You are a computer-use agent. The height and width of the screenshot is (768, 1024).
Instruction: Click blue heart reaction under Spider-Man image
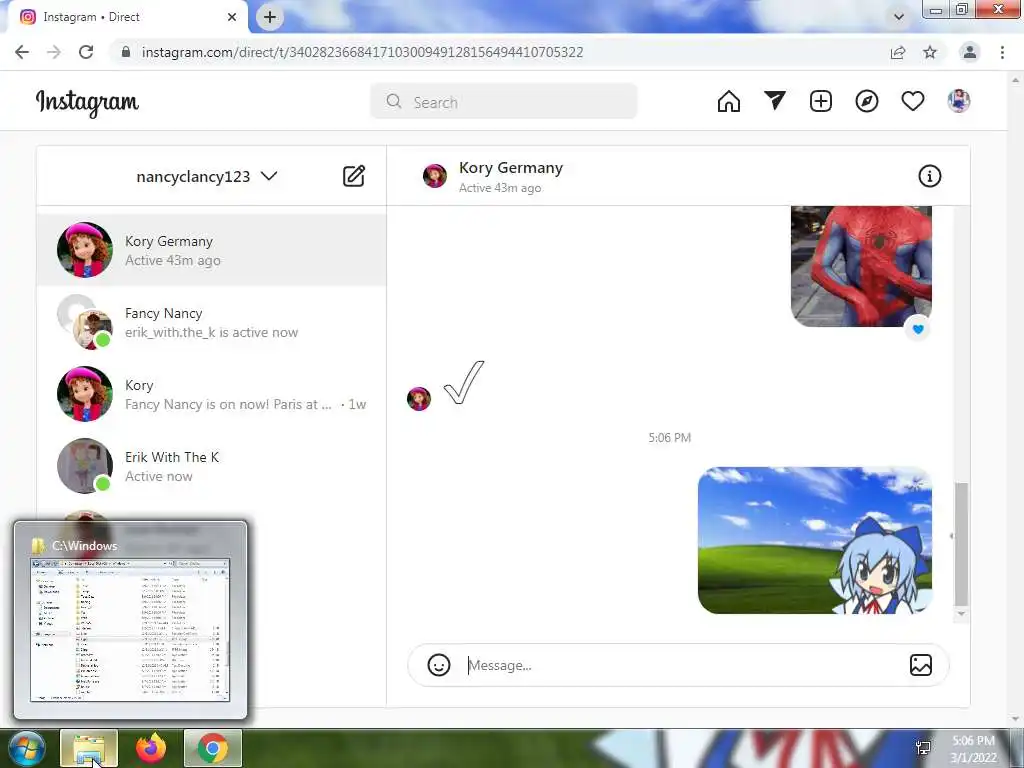(x=918, y=329)
